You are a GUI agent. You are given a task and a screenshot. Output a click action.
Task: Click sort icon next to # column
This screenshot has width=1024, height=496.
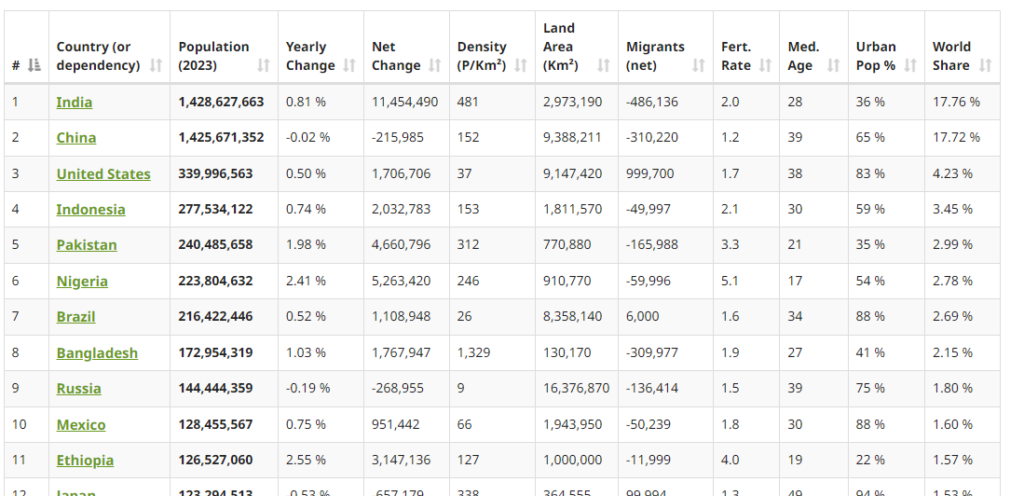35,65
